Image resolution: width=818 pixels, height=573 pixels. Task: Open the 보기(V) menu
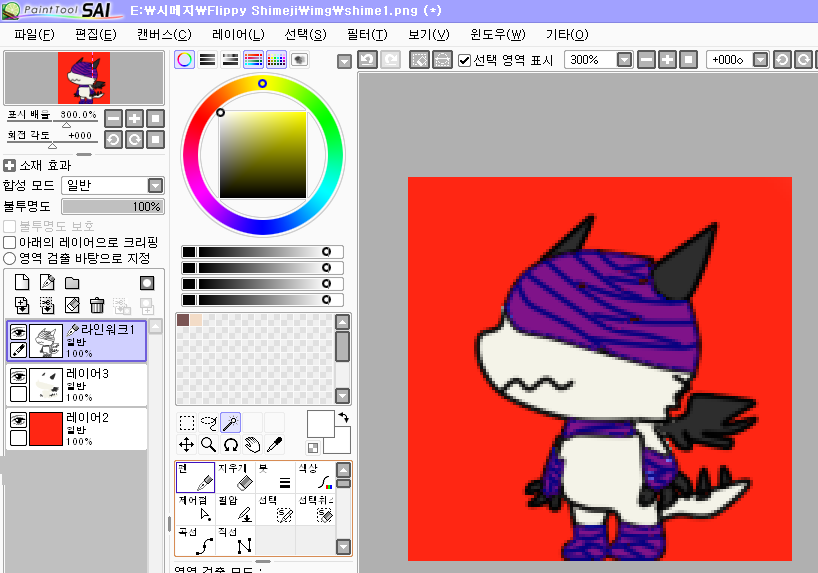click(428, 35)
